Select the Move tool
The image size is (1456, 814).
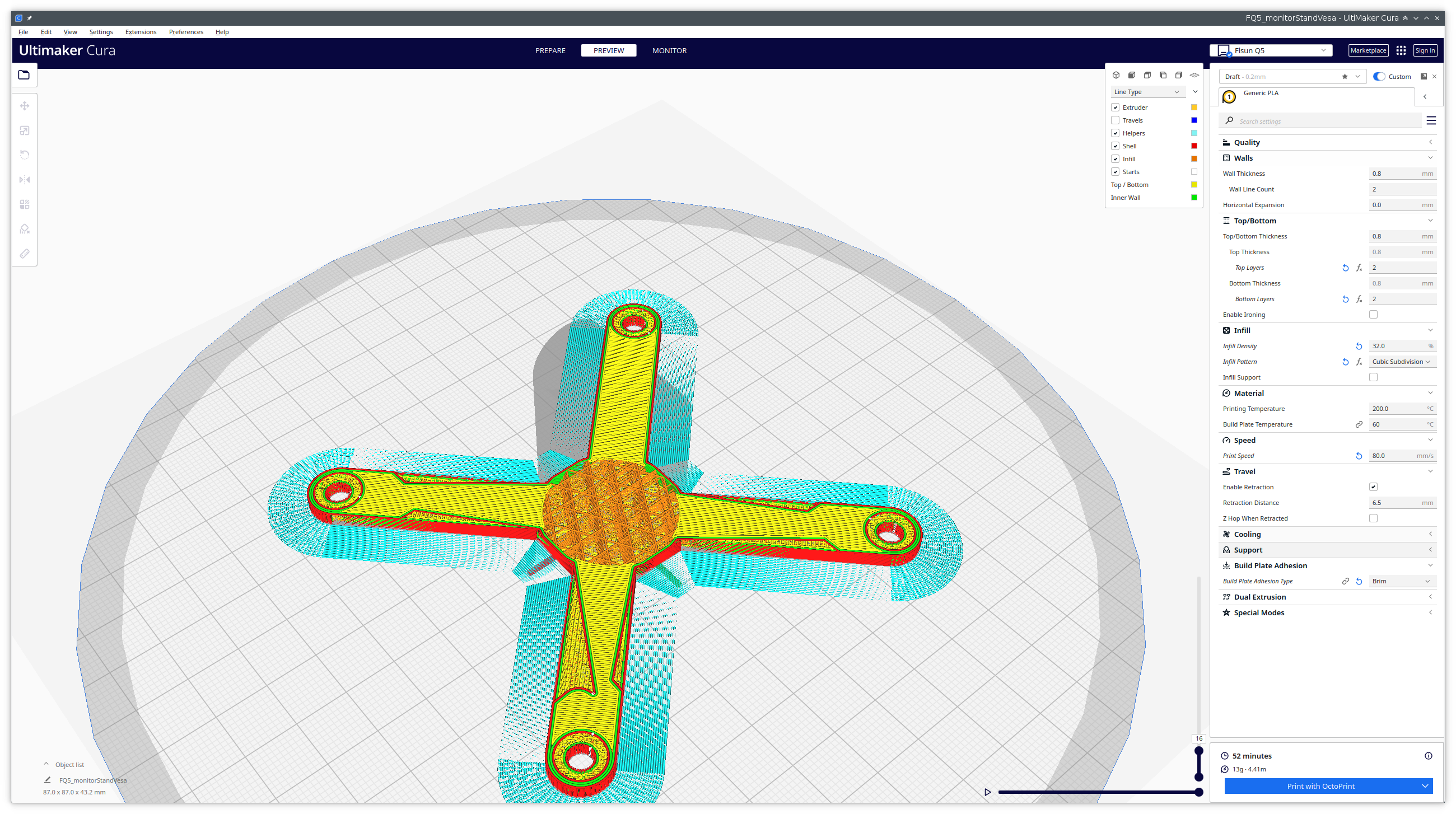(24, 106)
